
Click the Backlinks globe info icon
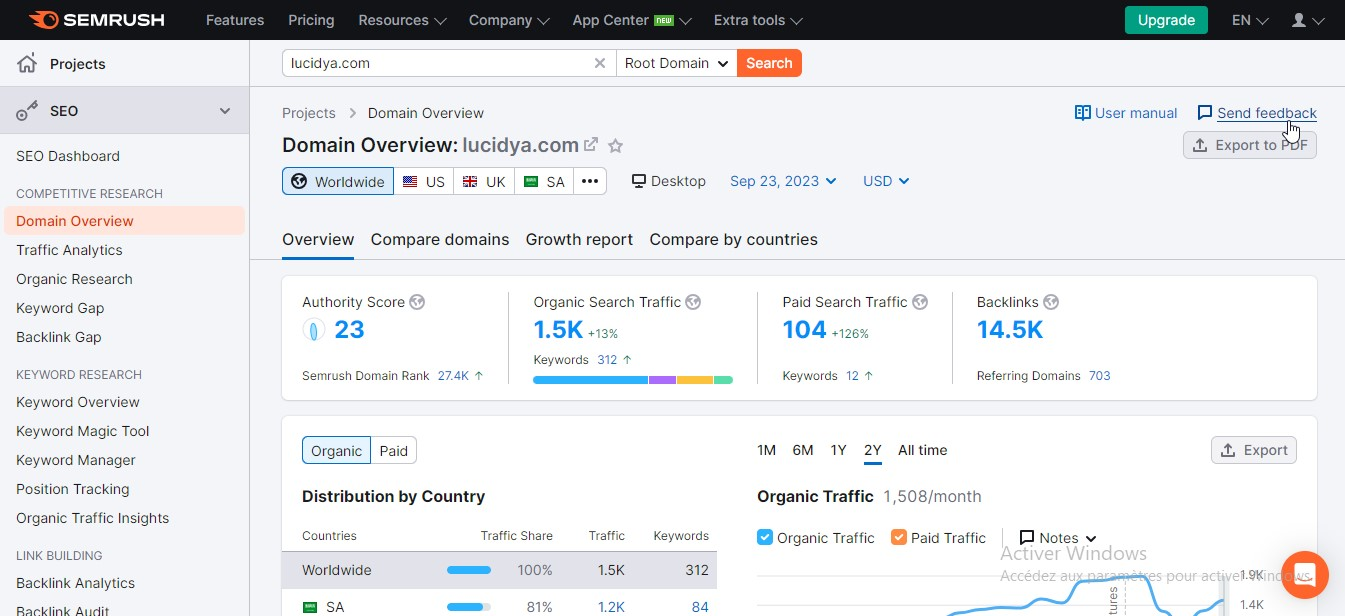coord(1051,302)
